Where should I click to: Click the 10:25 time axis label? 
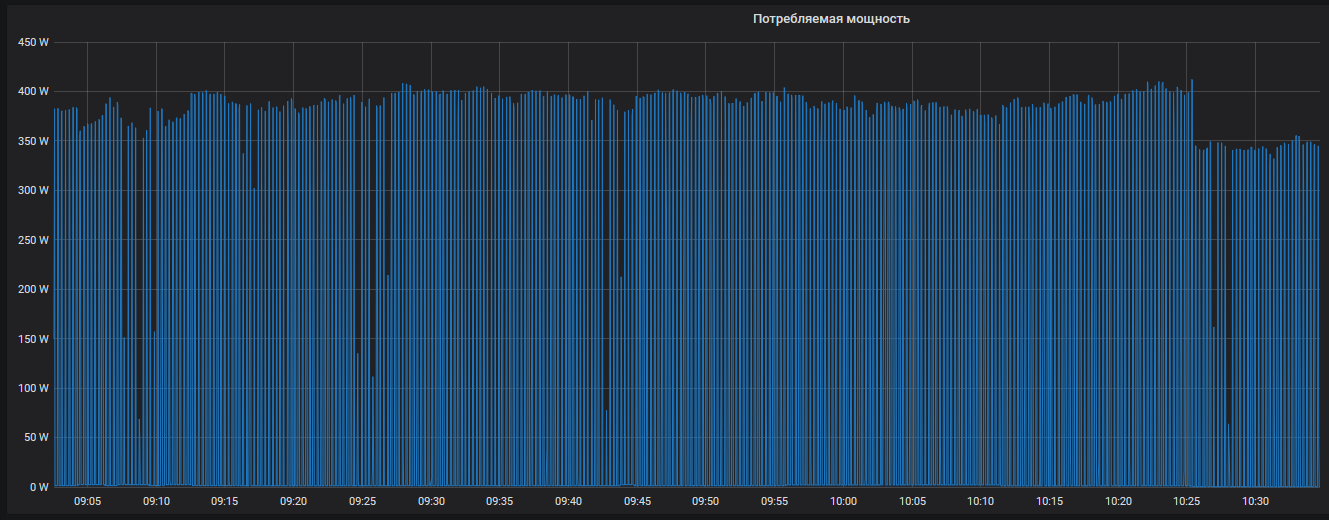(1187, 501)
